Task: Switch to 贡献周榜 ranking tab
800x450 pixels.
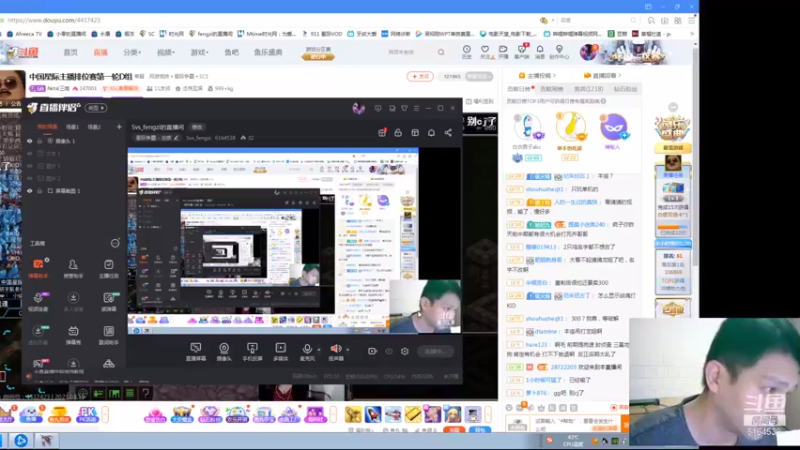Action: coord(552,89)
